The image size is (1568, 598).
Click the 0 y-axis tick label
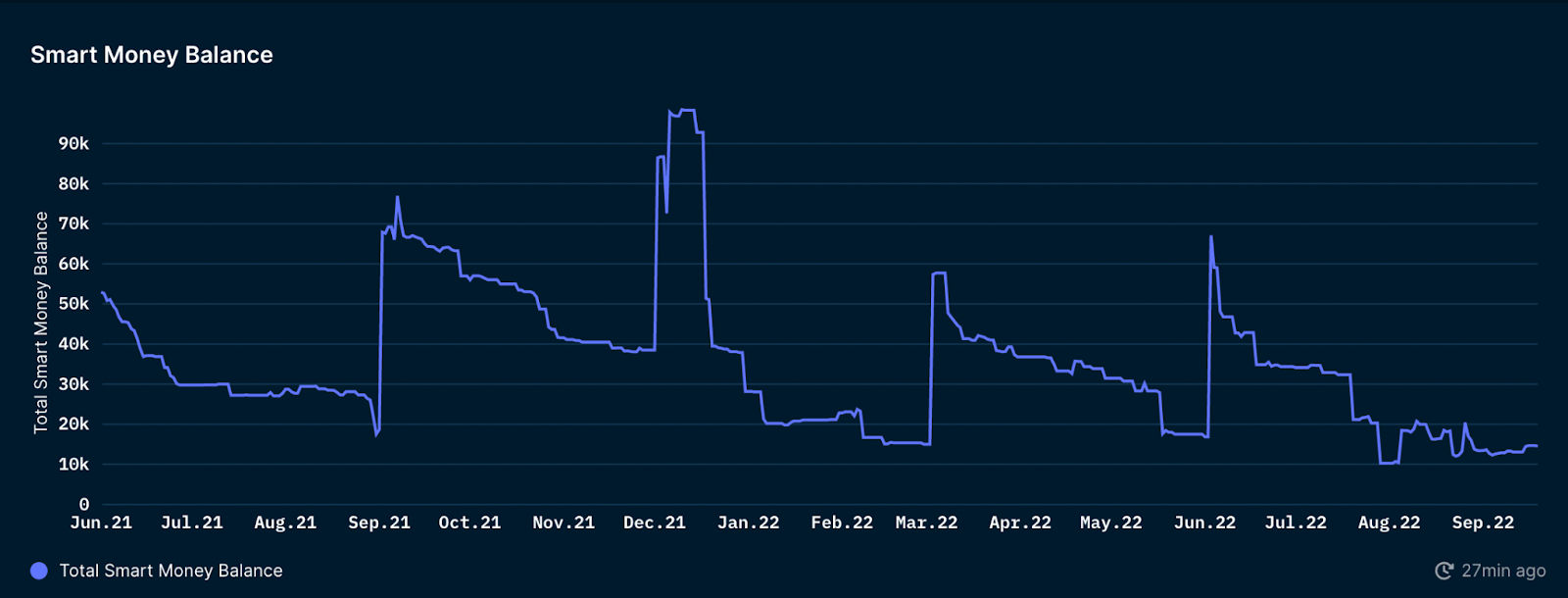pos(84,505)
